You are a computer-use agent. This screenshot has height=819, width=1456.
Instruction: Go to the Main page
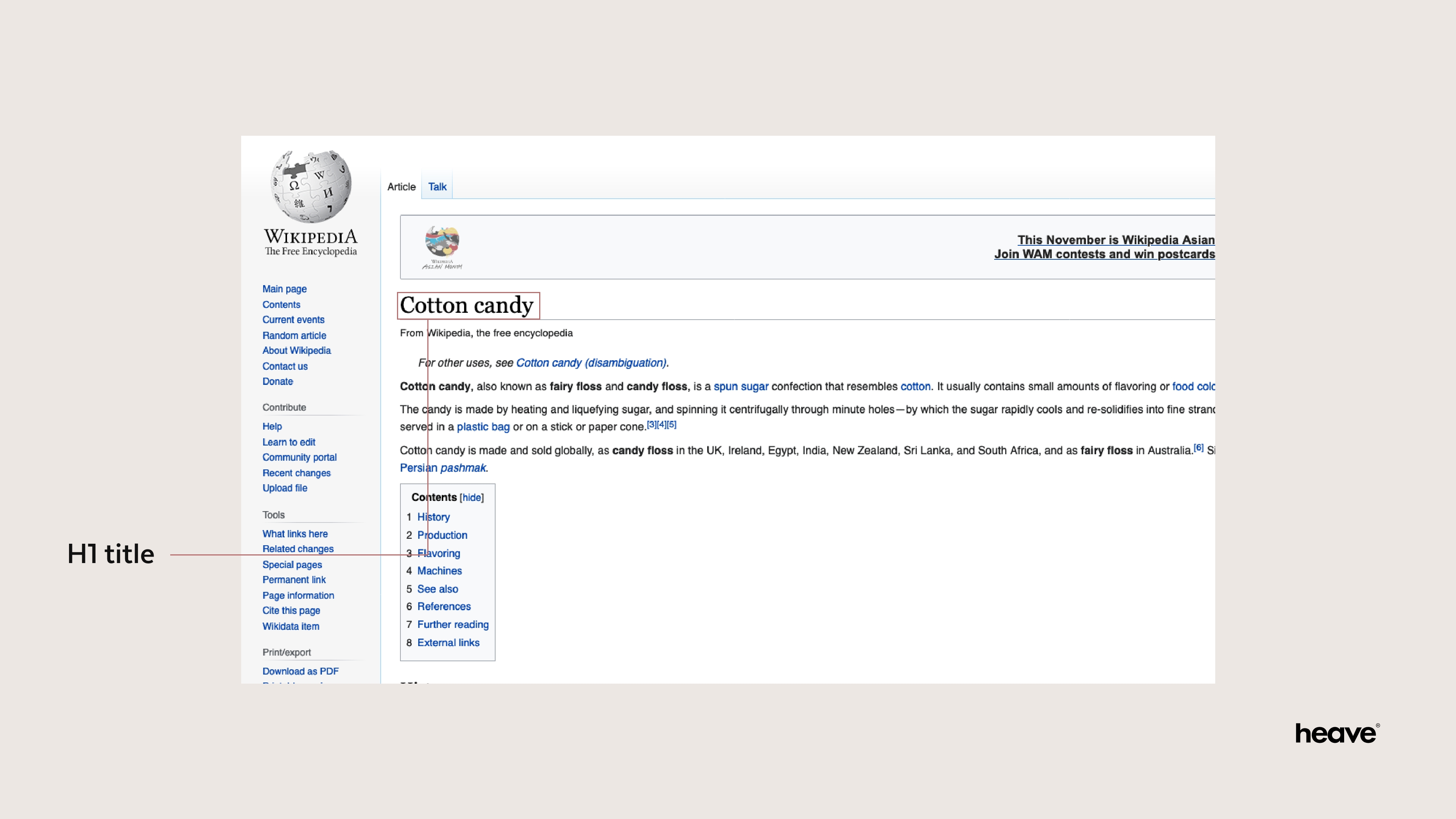coord(284,289)
